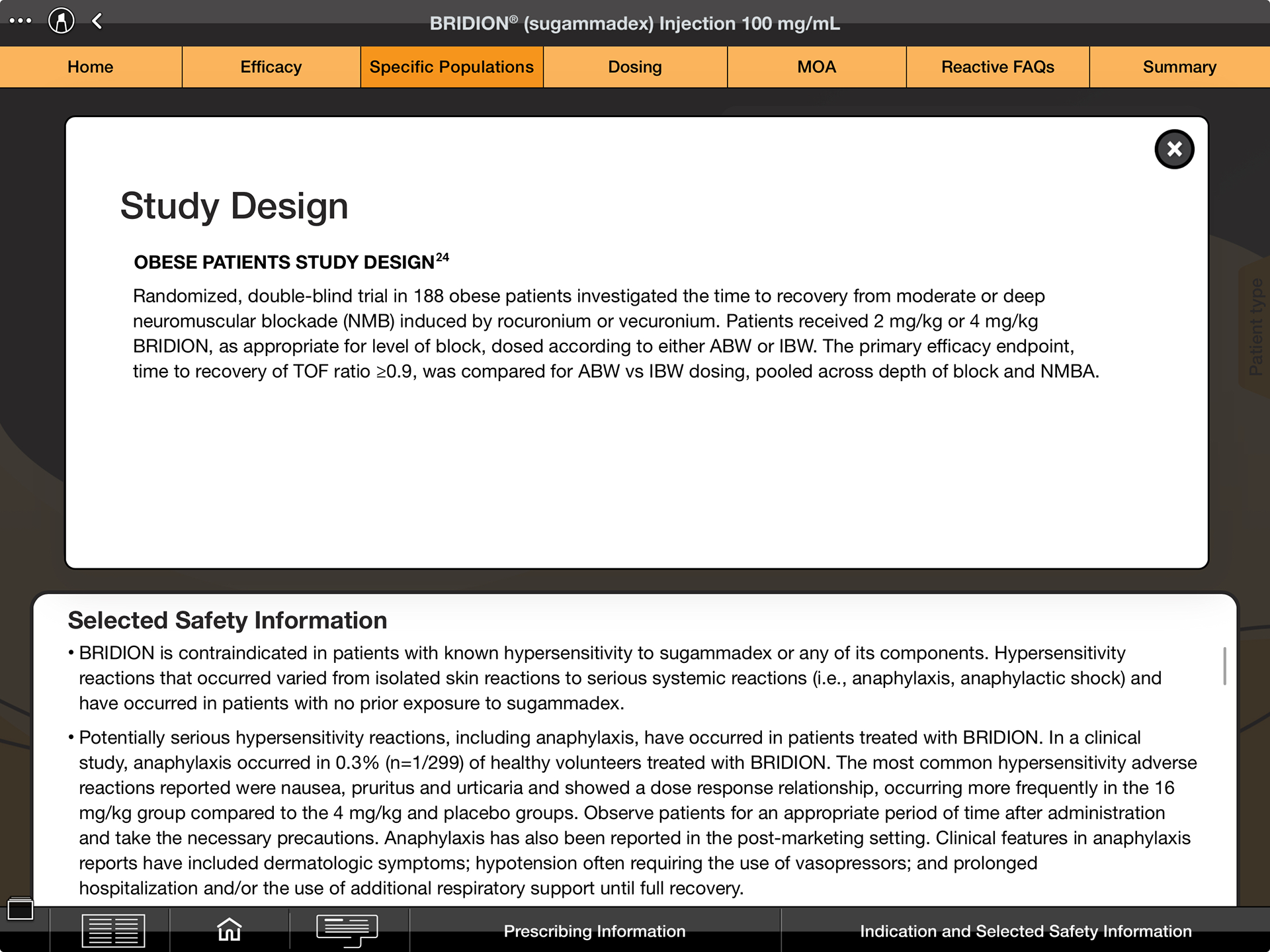Image resolution: width=1270 pixels, height=952 pixels.
Task: Click the Selected Safety Information heading
Action: [228, 621]
